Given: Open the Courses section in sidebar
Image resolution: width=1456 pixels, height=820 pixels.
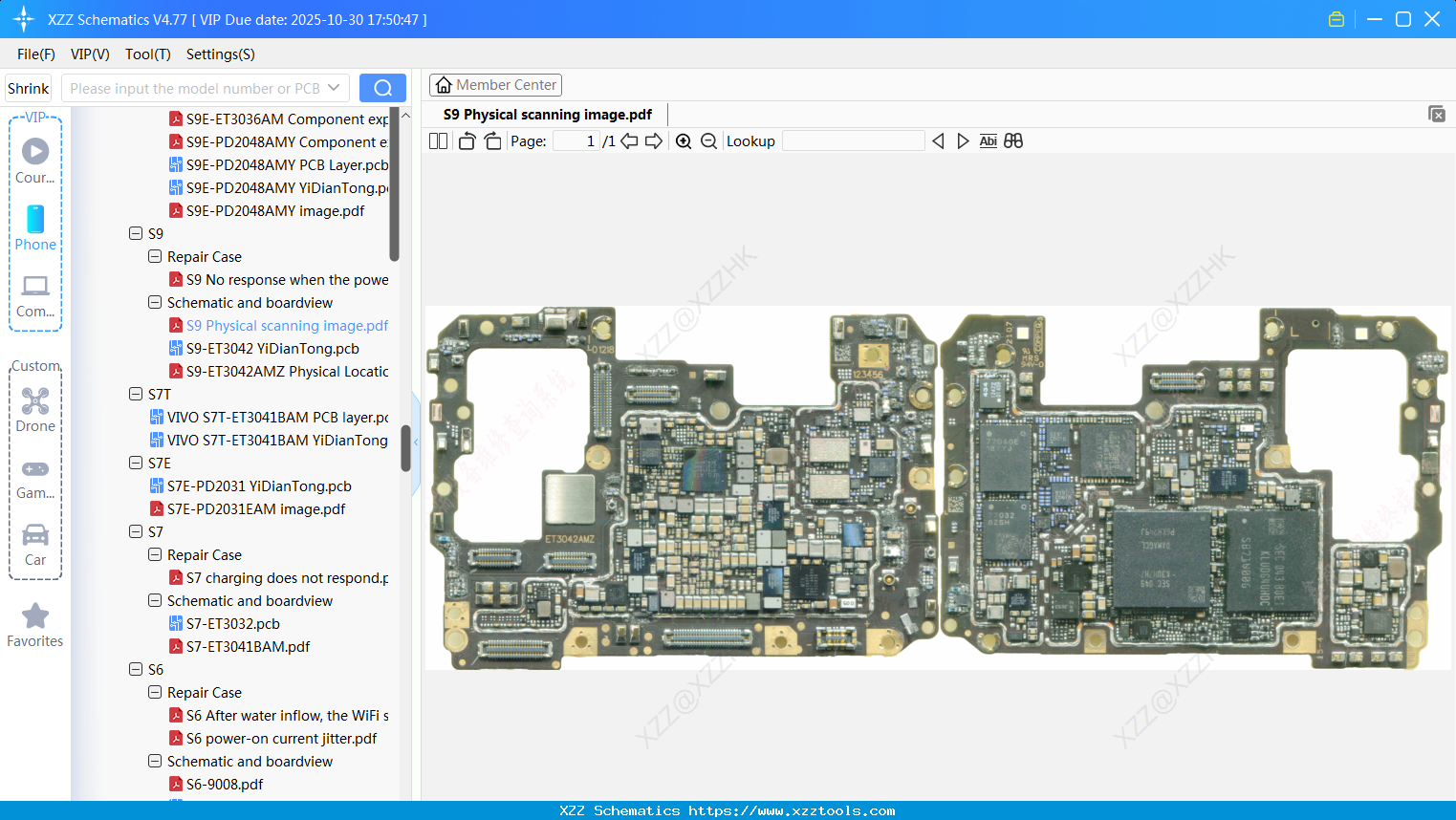Looking at the screenshot, I should 35,161.
